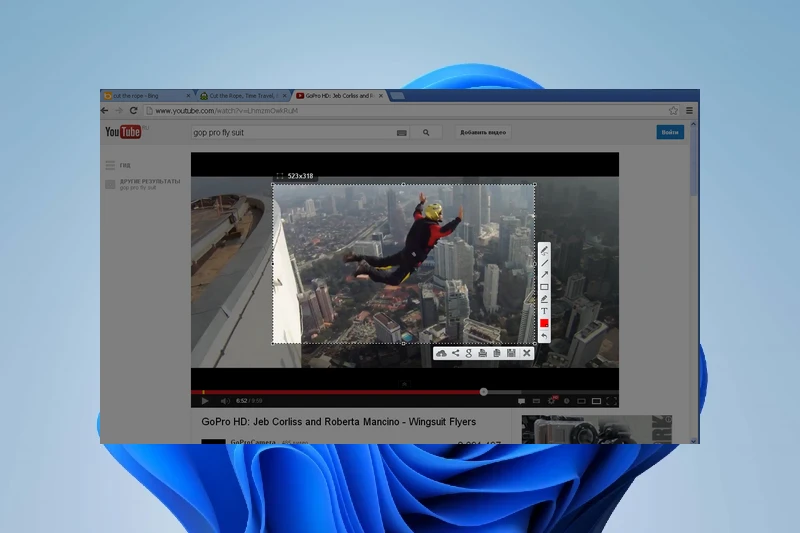Share the screenshot on social networks
This screenshot has height=533, width=800.
456,353
